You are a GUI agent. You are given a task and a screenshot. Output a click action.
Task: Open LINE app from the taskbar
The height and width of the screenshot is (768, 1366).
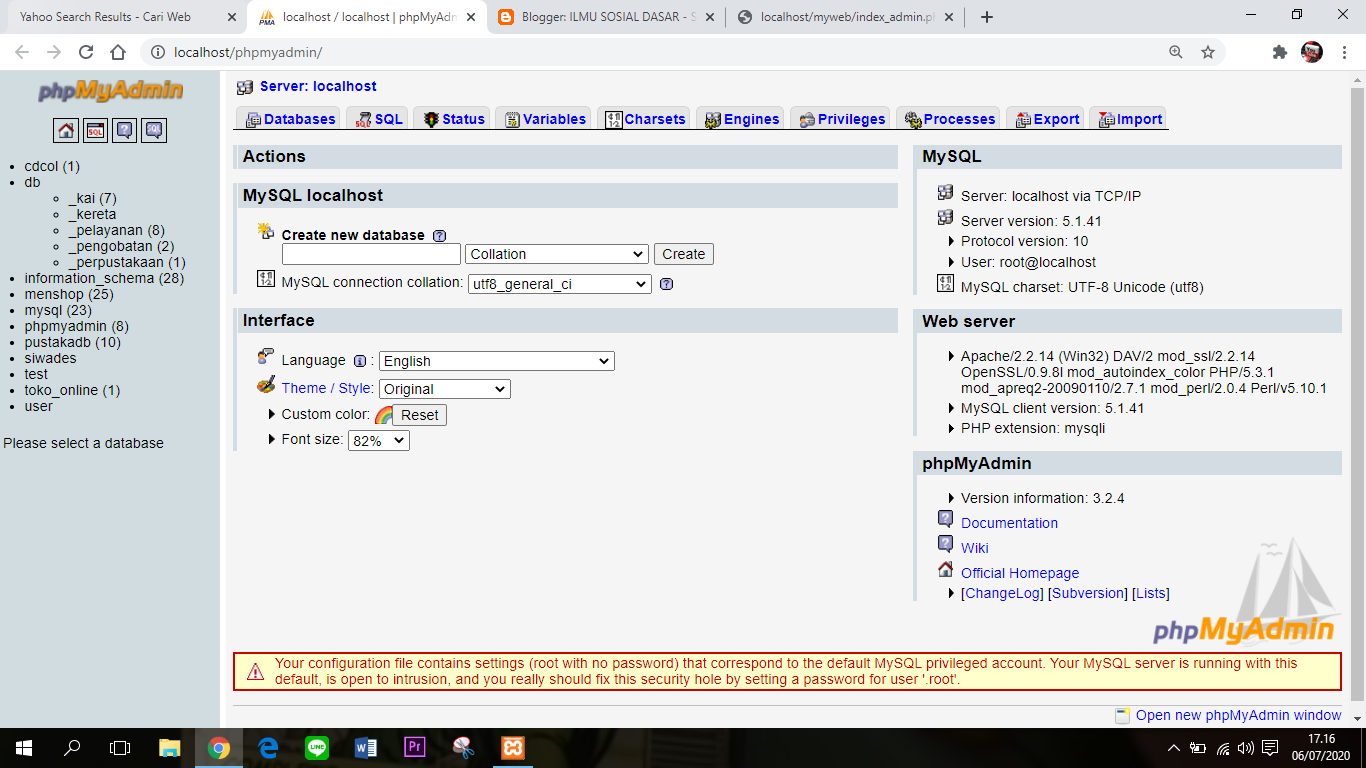(317, 748)
